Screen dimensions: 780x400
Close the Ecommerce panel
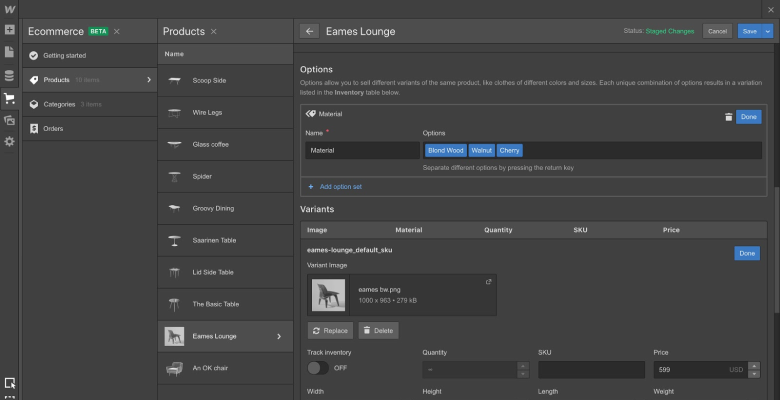coord(117,31)
